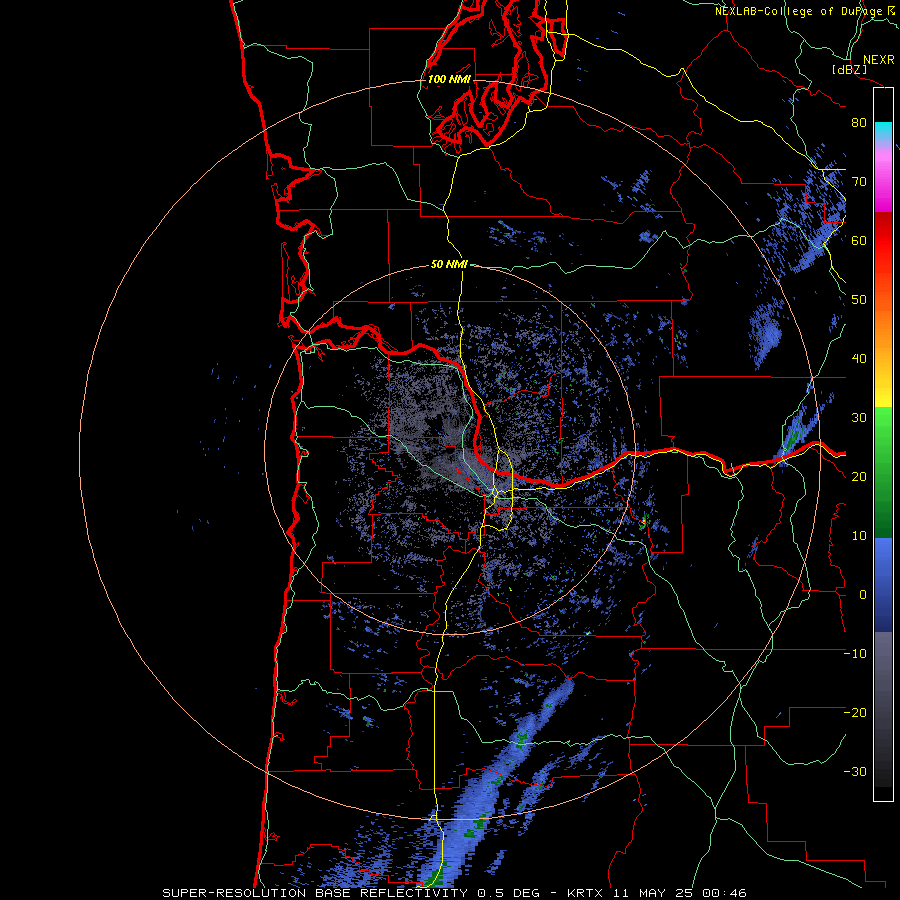This screenshot has width=900, height=900.
Task: Click the "20" value on the dBZ scale
Action: click(859, 477)
